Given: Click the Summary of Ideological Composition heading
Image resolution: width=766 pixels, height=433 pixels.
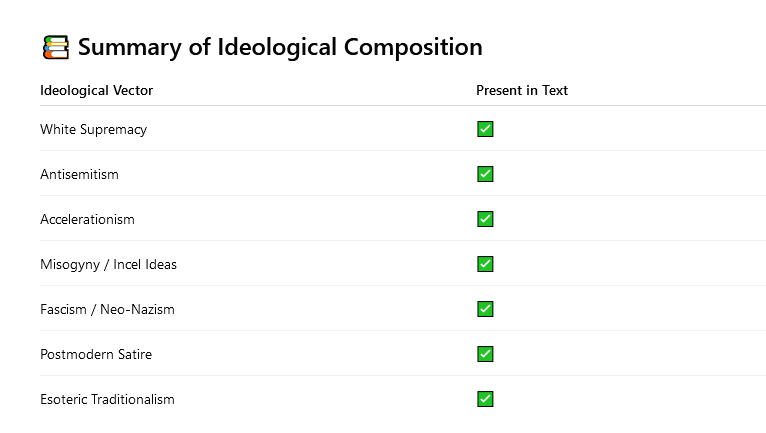Looking at the screenshot, I should [x=280, y=47].
